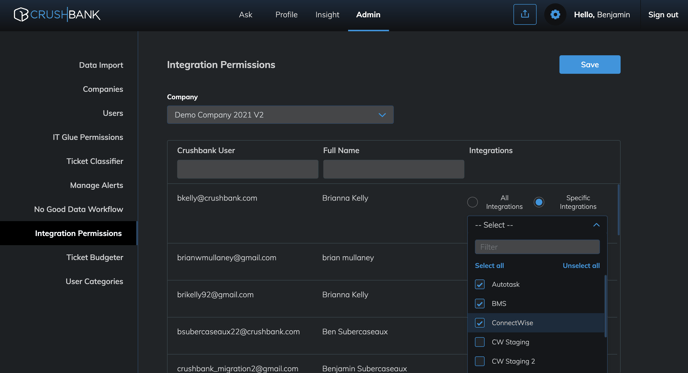Click Select all integrations link
The width and height of the screenshot is (688, 373).
(489, 265)
